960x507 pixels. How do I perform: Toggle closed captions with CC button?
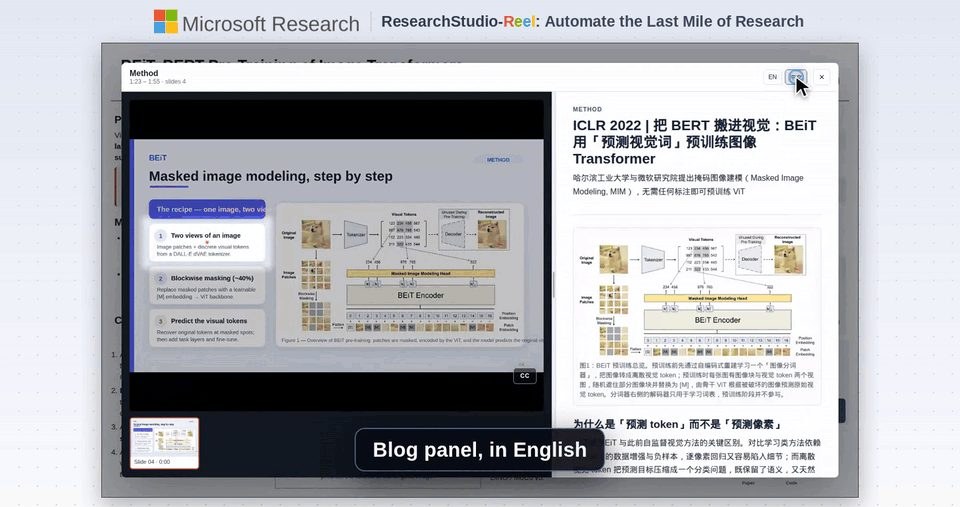(525, 376)
